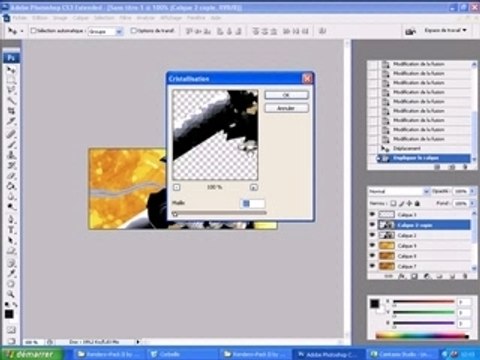Hide the Calque 8 layer

(x=372, y=256)
